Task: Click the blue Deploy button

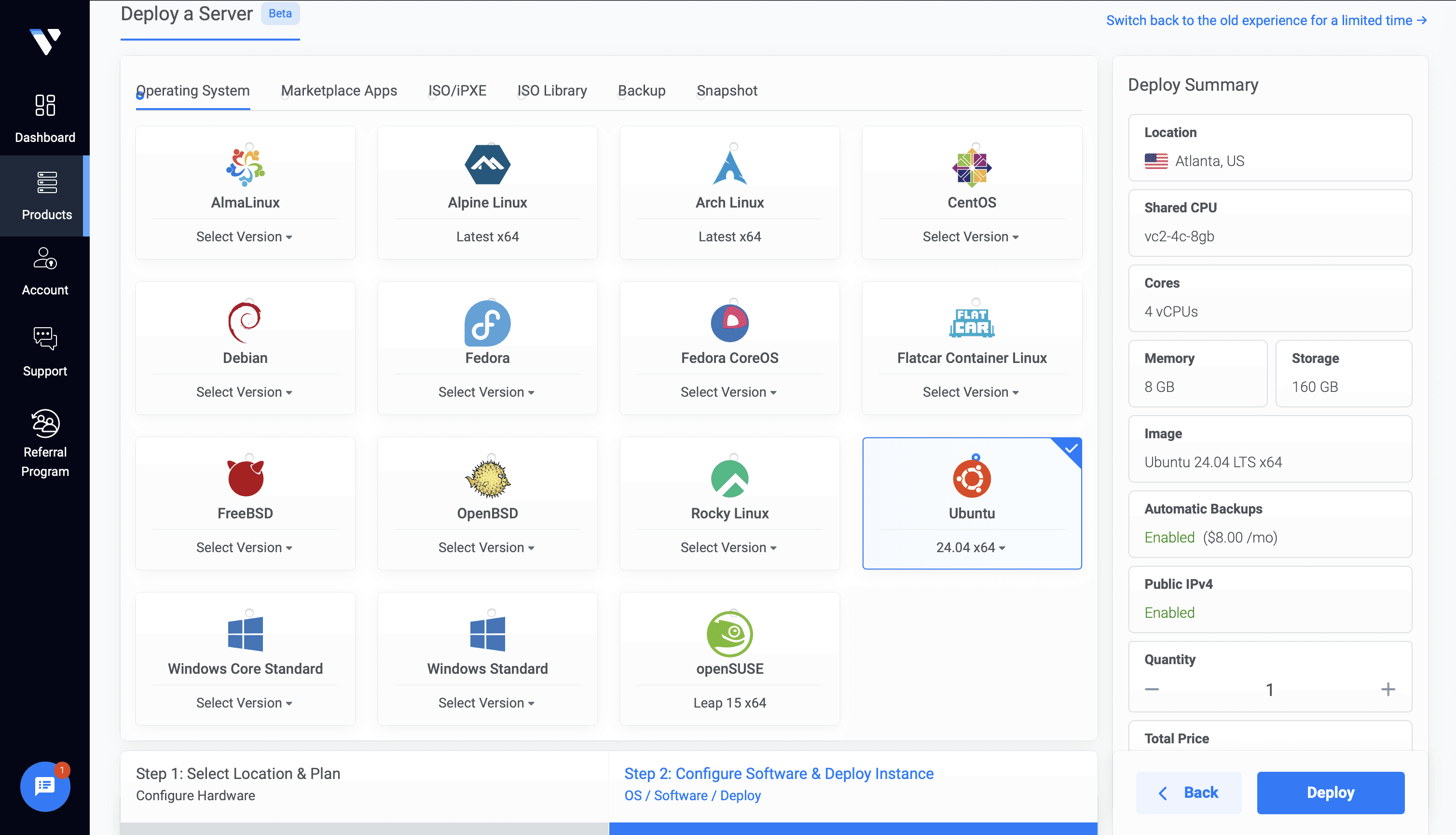Action: [1331, 793]
